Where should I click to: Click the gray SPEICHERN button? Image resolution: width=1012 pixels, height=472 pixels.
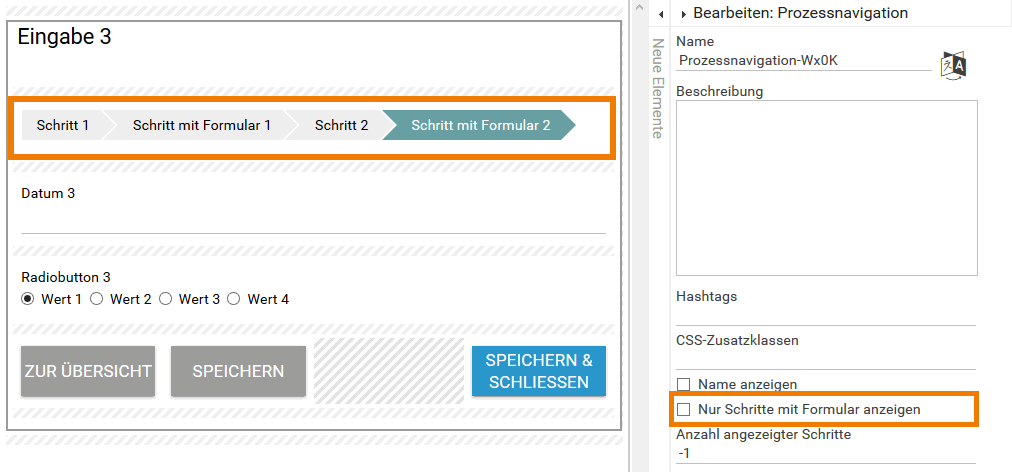coord(238,371)
